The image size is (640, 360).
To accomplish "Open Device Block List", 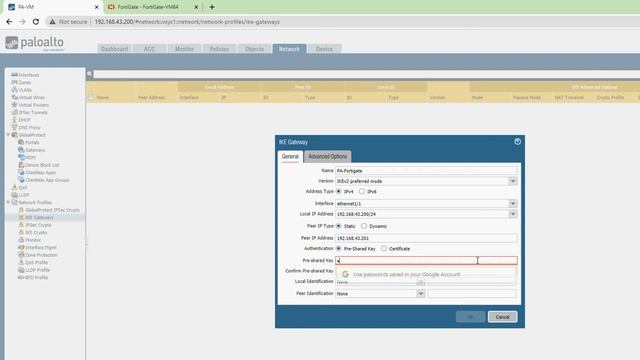I will [x=42, y=165].
